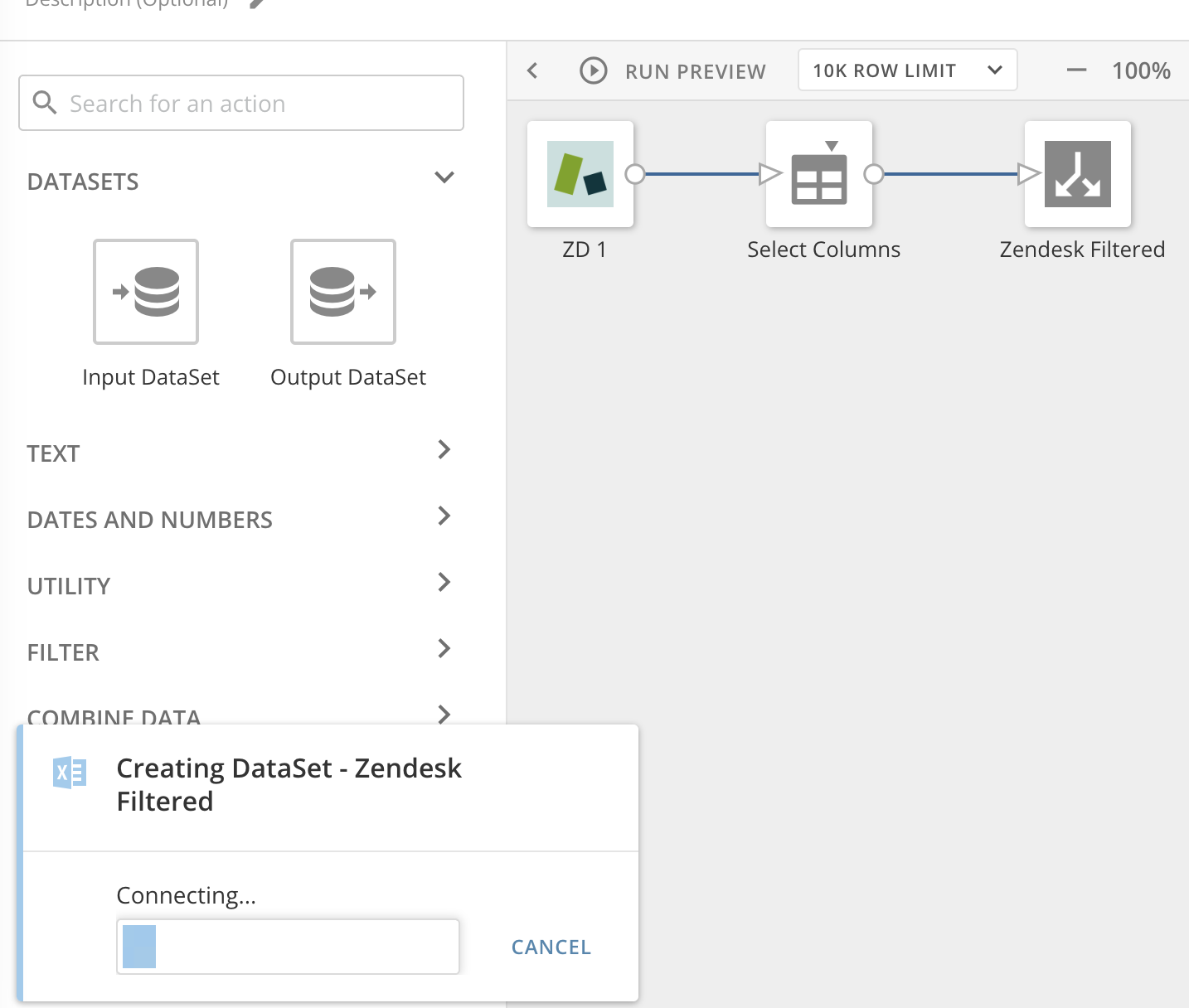This screenshot has height=1008, width=1189.
Task: Toggle the output port of ZD 1
Action: tap(637, 174)
